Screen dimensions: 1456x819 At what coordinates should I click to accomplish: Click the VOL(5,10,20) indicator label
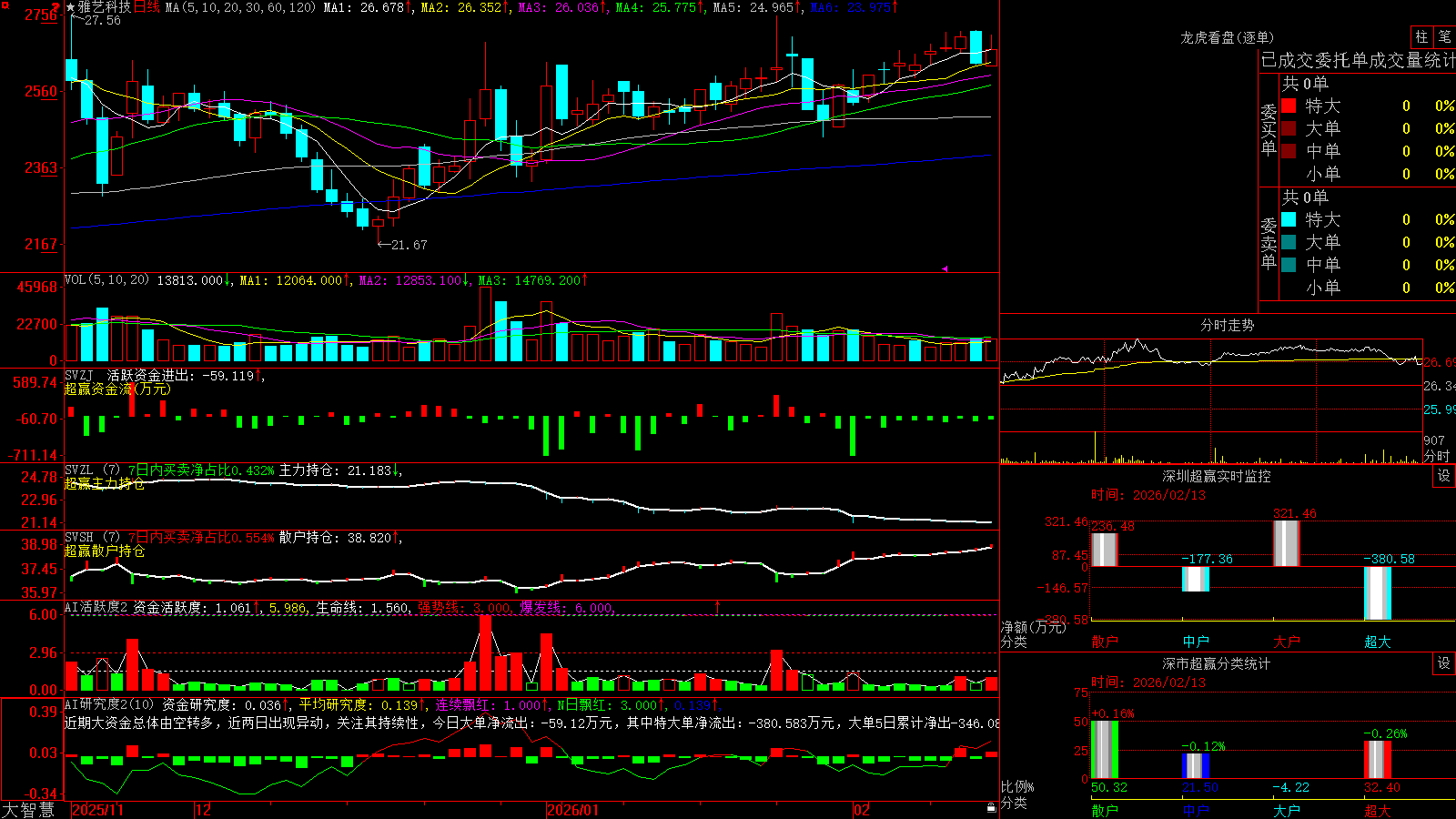106,280
